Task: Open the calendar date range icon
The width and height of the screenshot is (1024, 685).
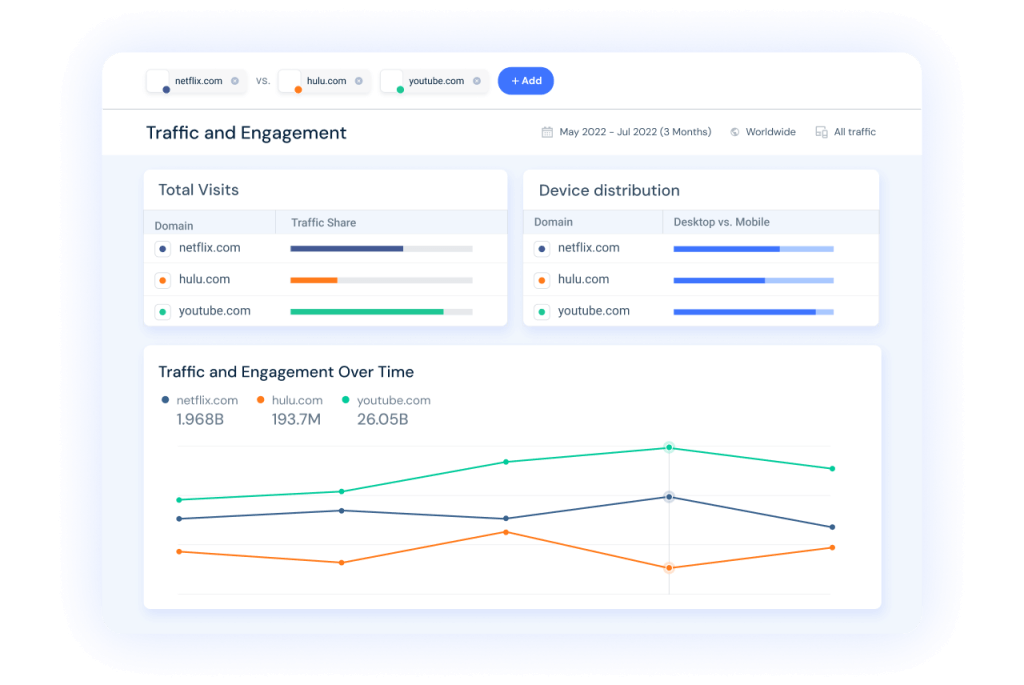Action: point(547,132)
